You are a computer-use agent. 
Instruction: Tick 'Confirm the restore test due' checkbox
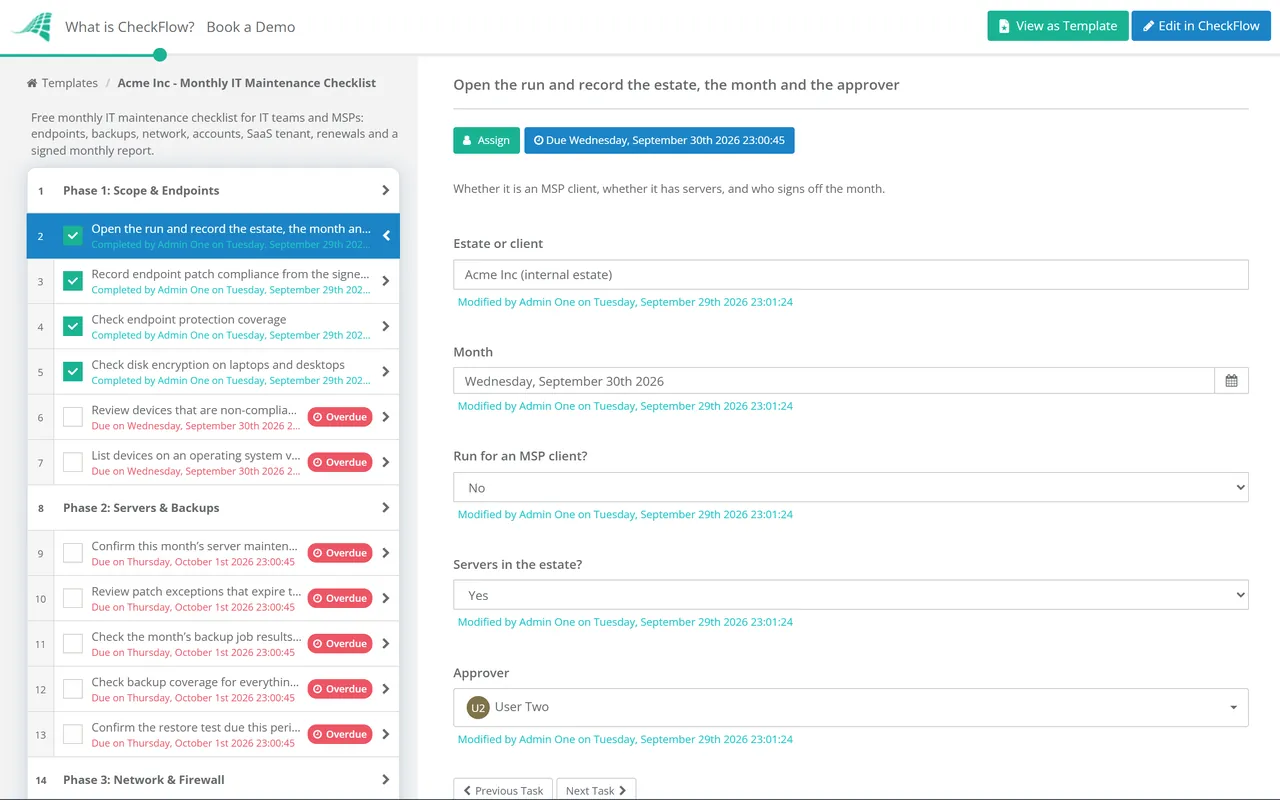[73, 734]
